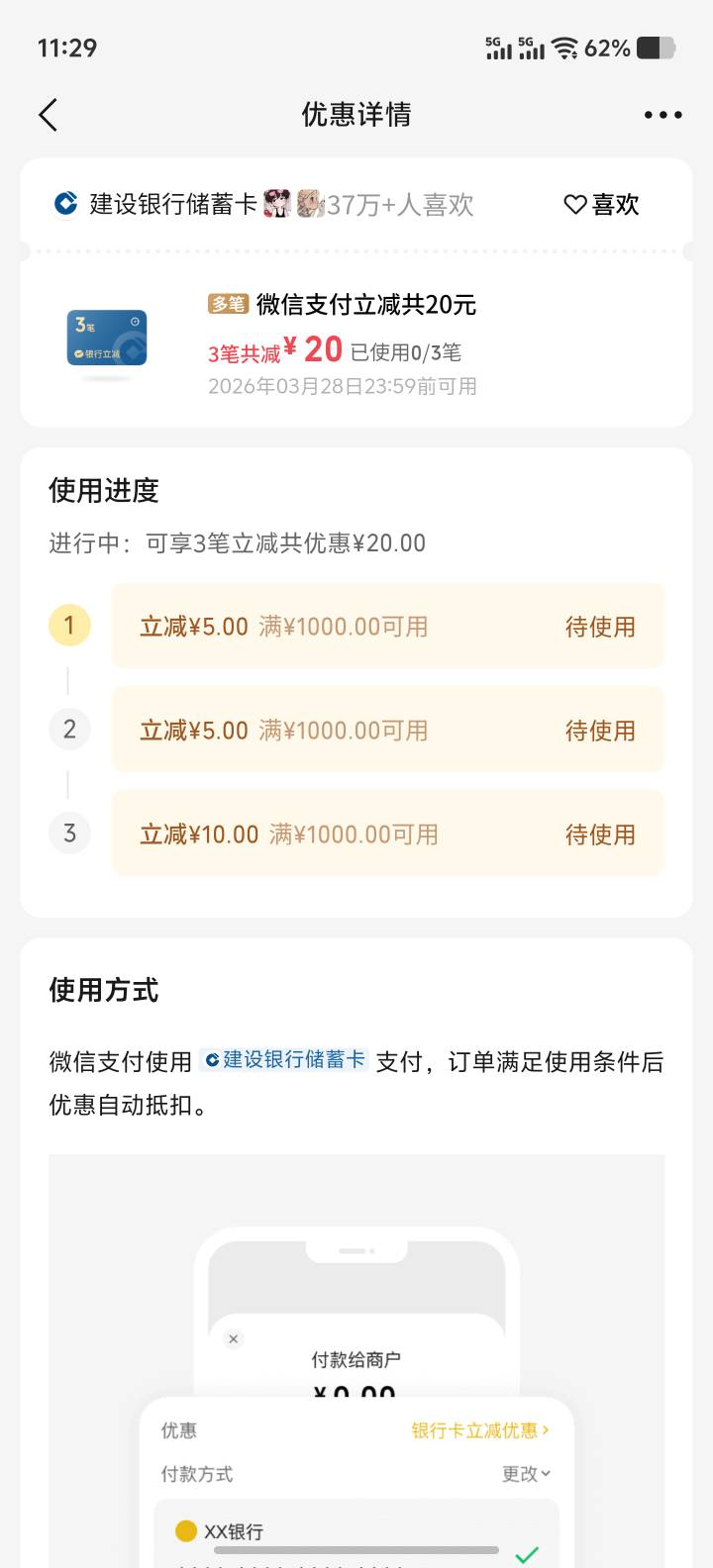Expand the 更改 payment method dropdown
This screenshot has height=1568, width=713.
click(526, 1474)
